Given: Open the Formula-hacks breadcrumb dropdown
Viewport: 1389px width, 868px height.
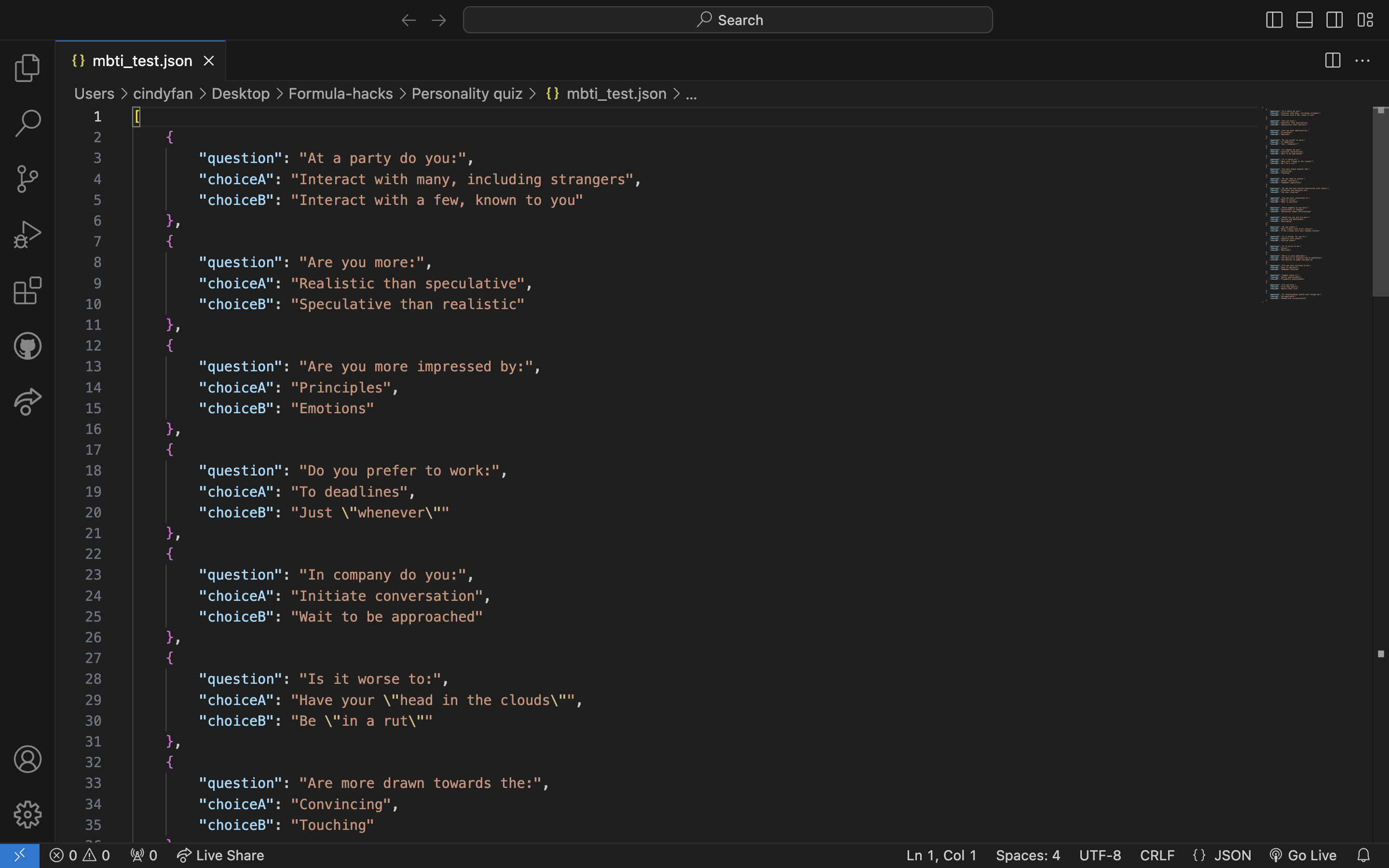Looking at the screenshot, I should tap(340, 94).
